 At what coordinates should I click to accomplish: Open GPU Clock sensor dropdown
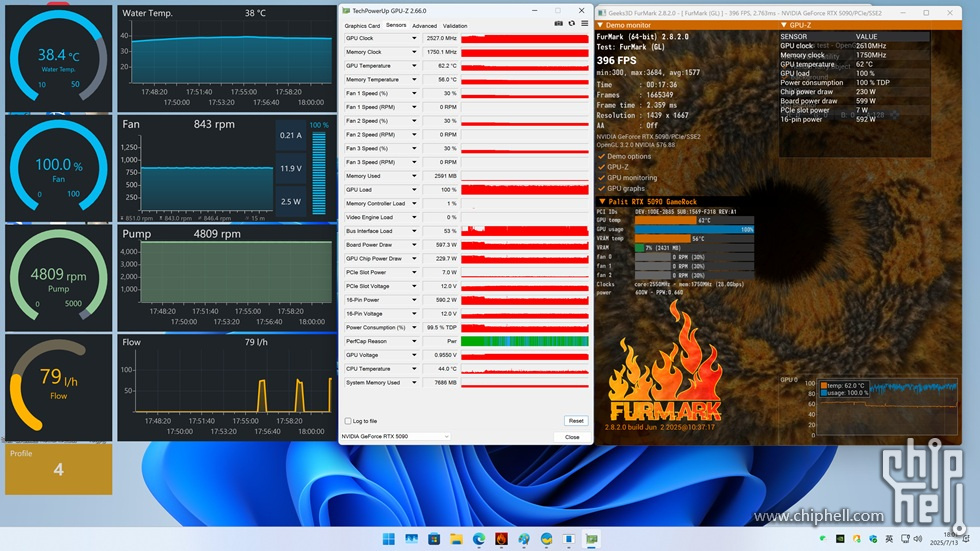pos(414,38)
